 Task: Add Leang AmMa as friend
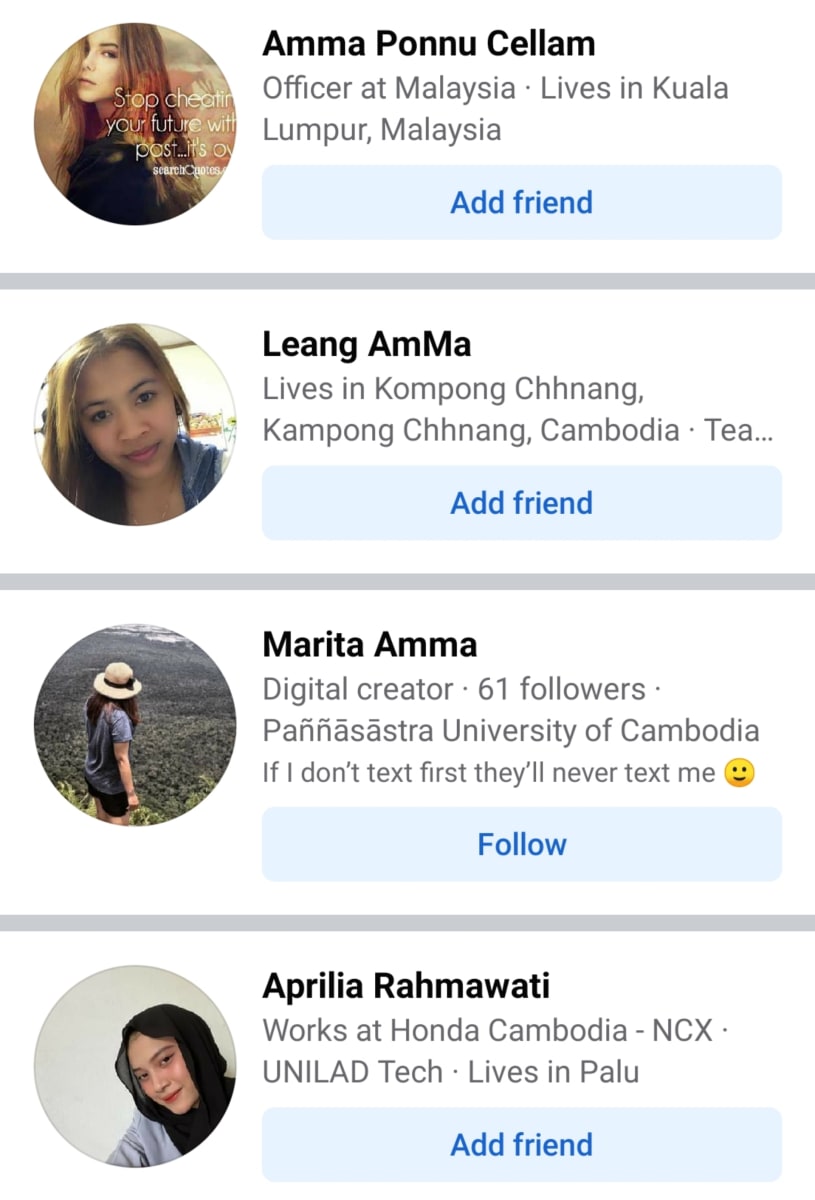click(522, 503)
